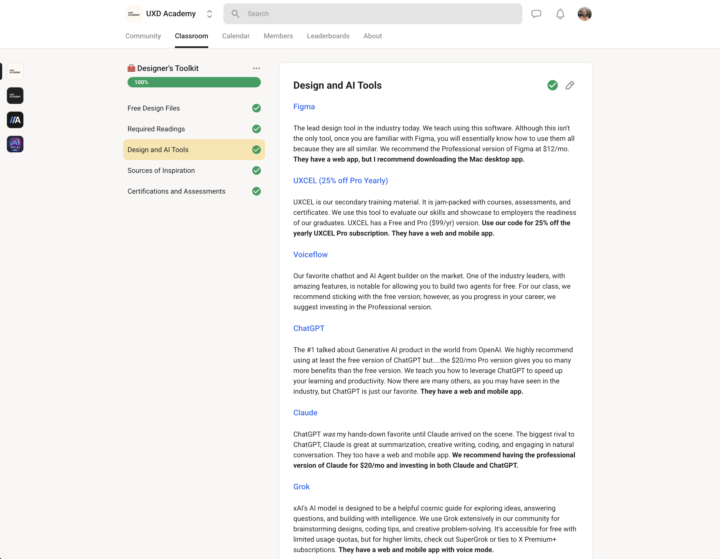Viewport: 720px width, 559px height.
Task: Open the About tab
Action: pos(373,36)
